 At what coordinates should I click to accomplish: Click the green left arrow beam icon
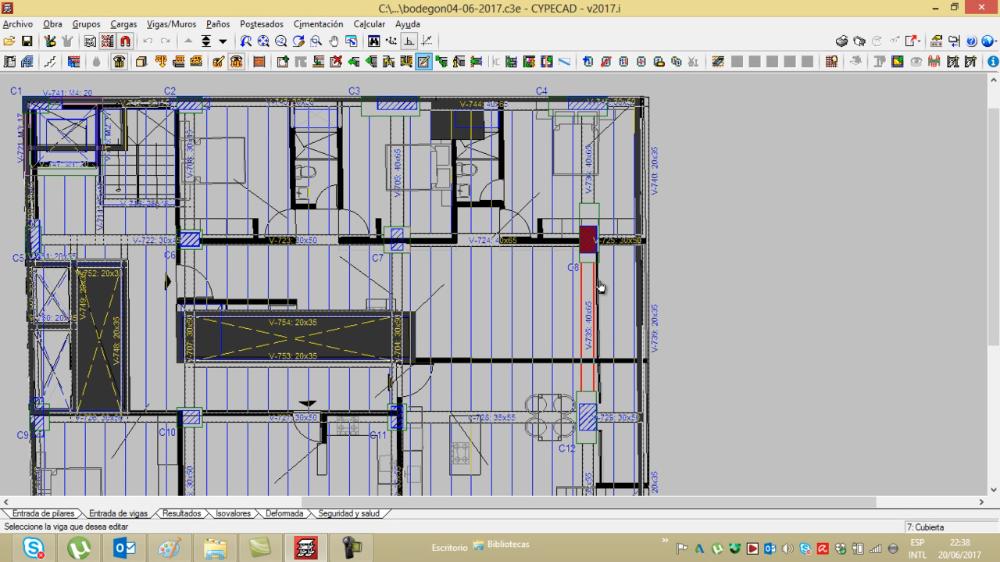click(353, 62)
